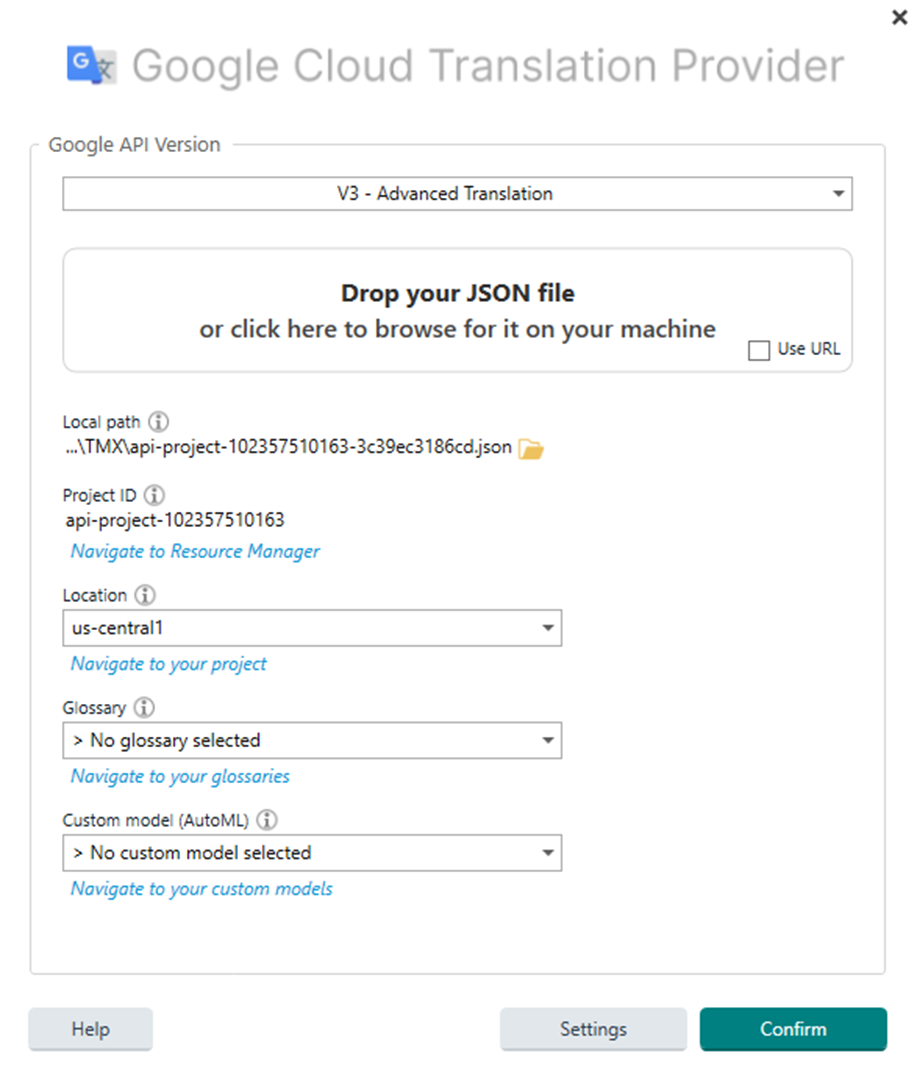This screenshot has height=1070, width=917.
Task: Click the Location info icon
Action: 145,594
